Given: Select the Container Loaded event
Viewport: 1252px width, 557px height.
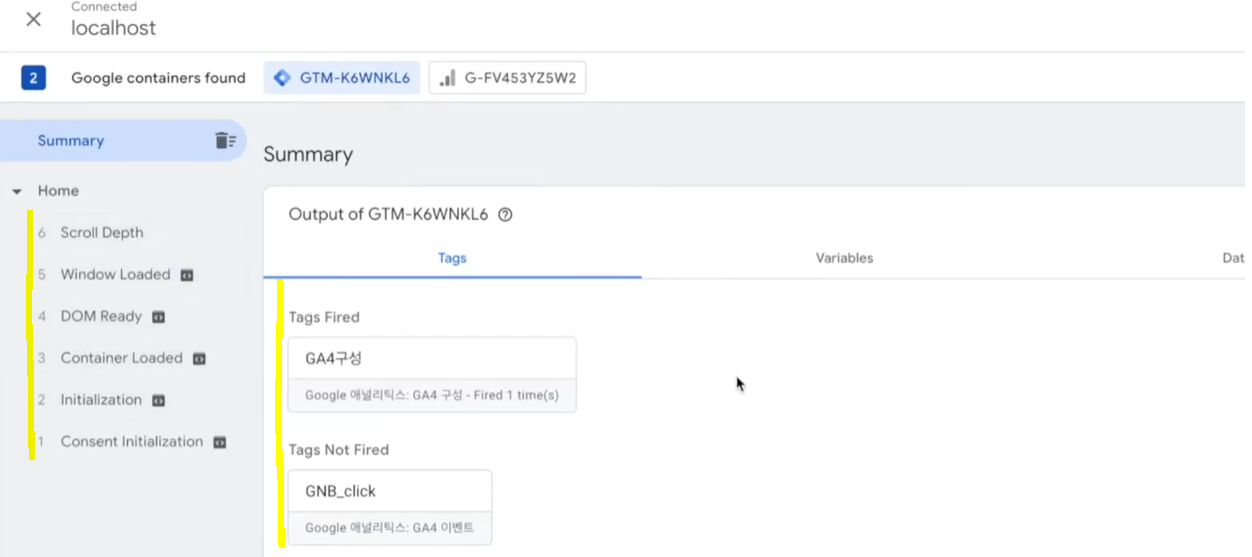Looking at the screenshot, I should [122, 358].
